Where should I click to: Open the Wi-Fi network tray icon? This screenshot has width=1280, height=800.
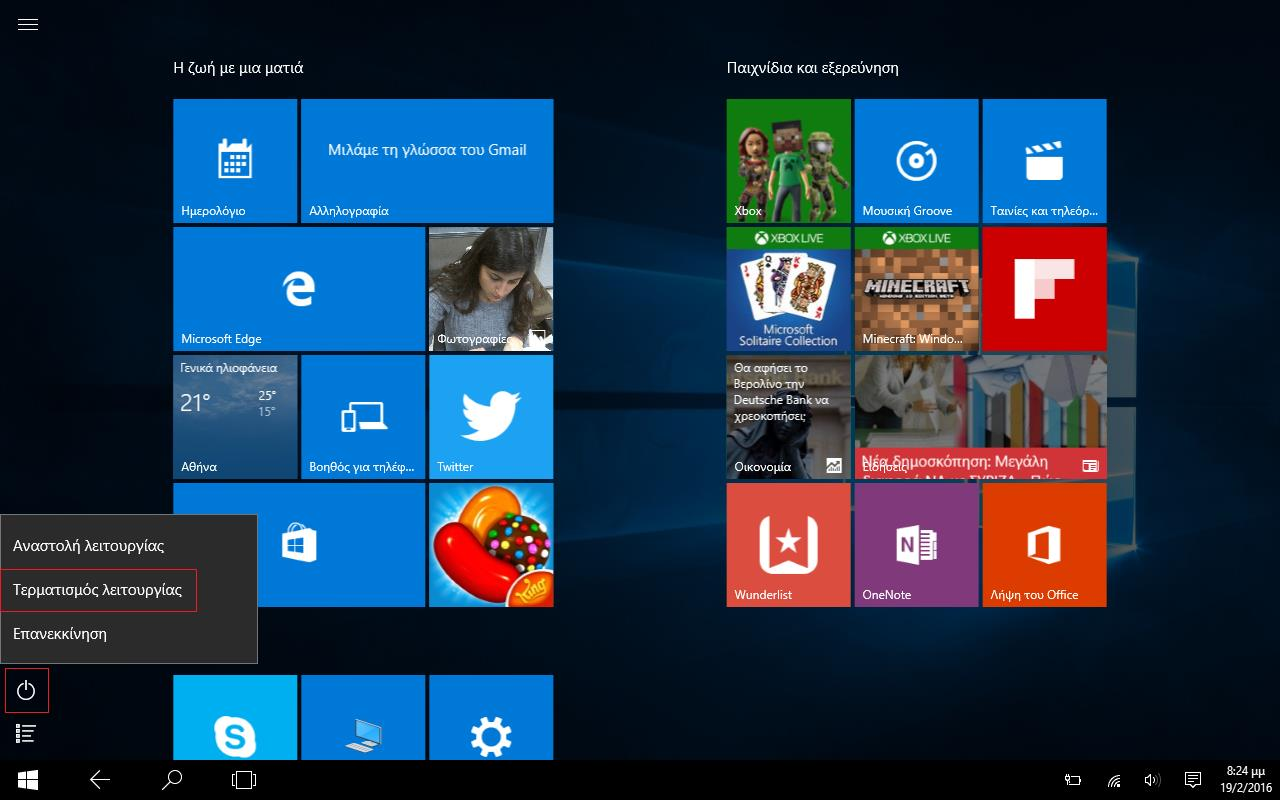tap(1114, 780)
